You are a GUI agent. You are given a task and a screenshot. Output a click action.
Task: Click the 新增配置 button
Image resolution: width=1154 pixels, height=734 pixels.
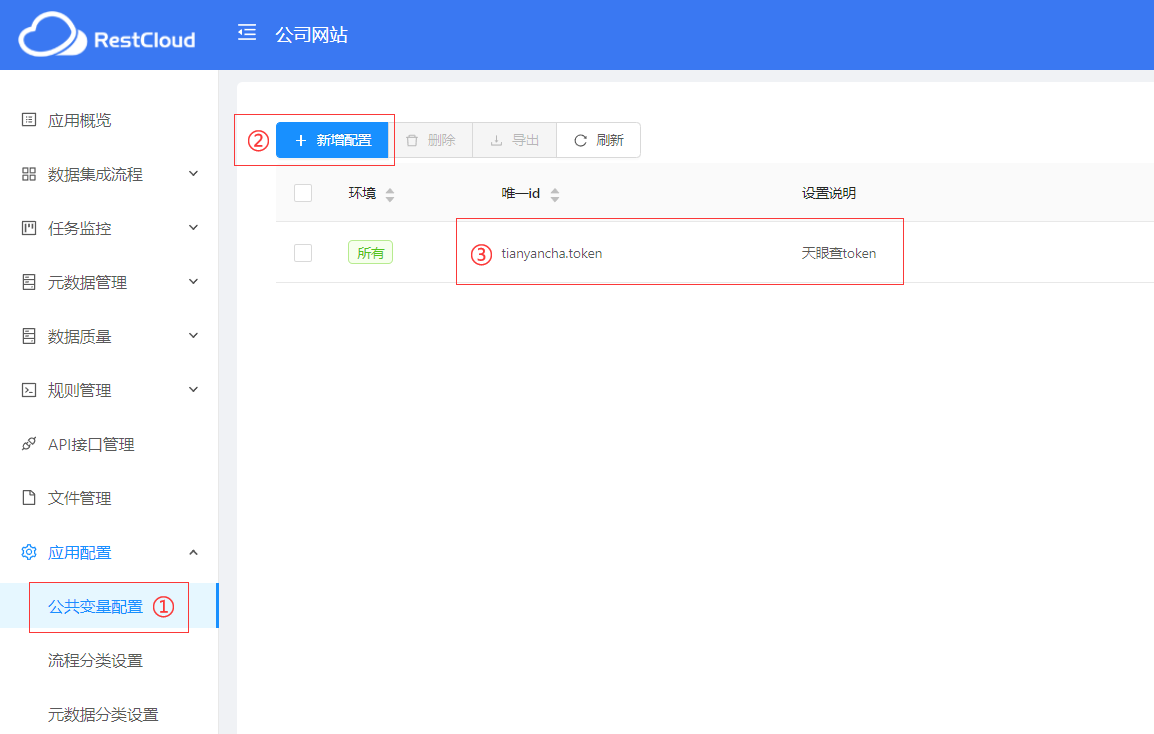pos(332,140)
